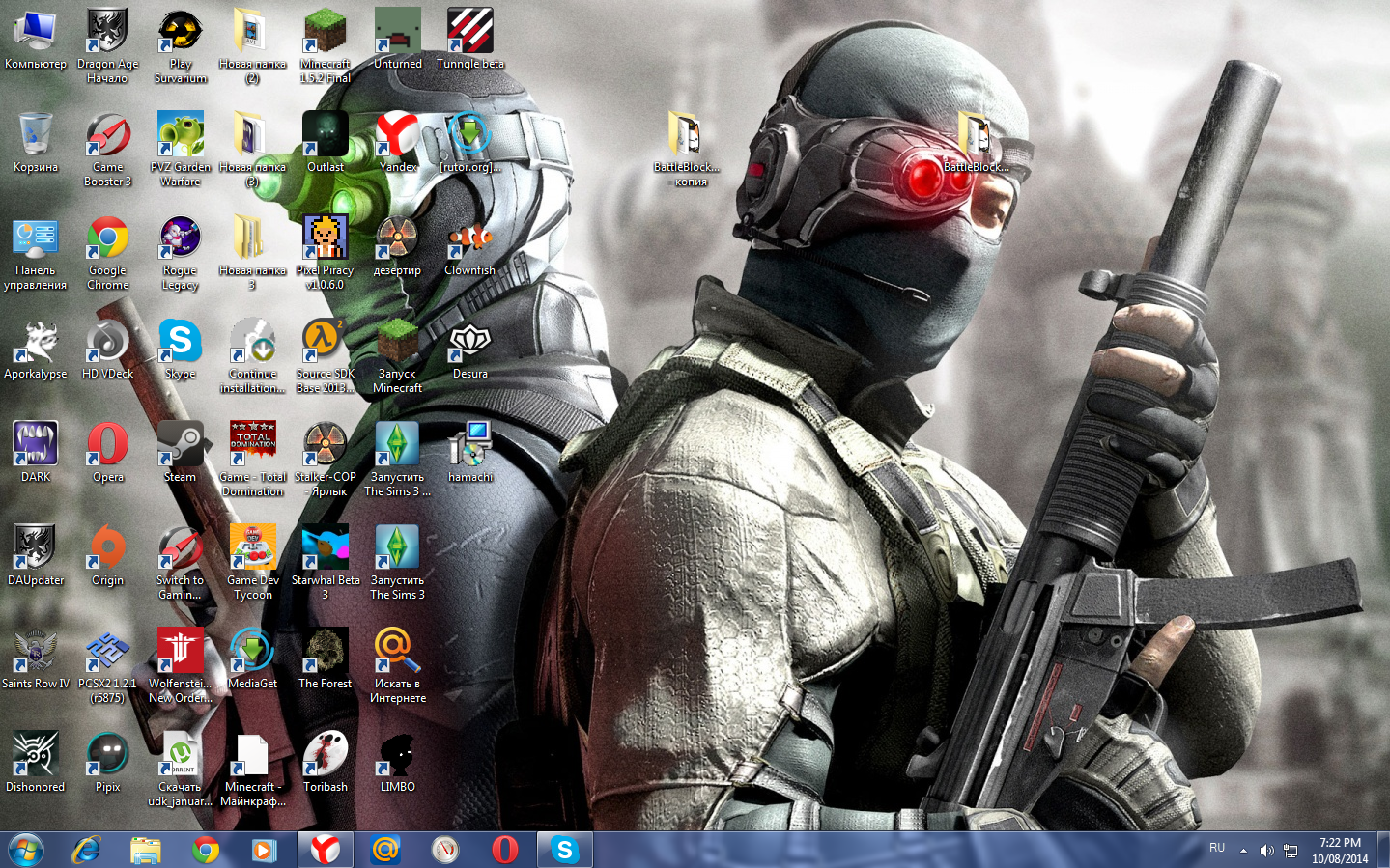Viewport: 1390px width, 868px height.
Task: Launch Google Chrome from the desktop
Action: [107, 252]
